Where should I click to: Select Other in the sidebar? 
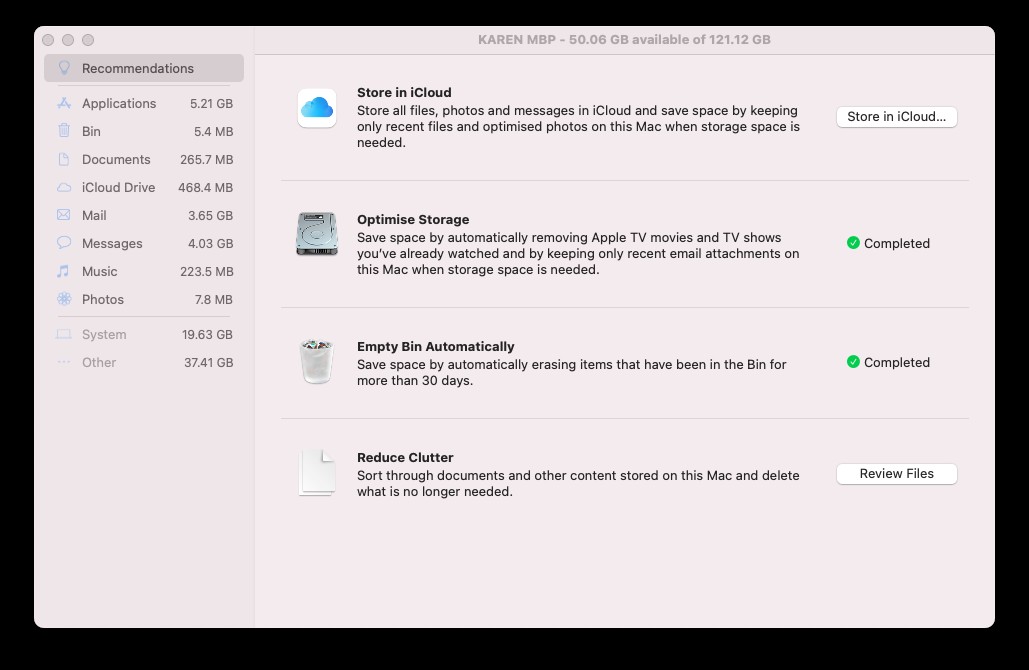99,362
